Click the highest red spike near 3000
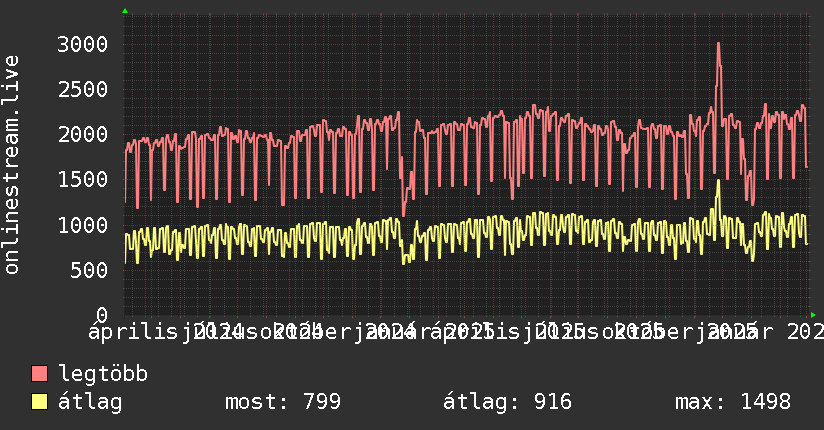Image resolution: width=824 pixels, height=430 pixels. click(718, 44)
